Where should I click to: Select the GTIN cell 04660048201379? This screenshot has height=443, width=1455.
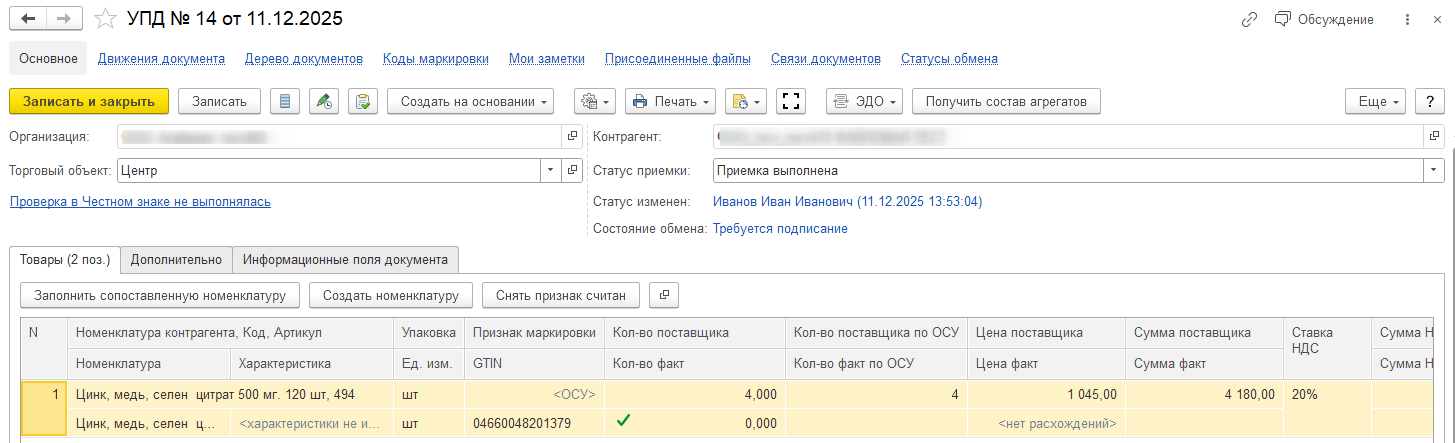pos(522,423)
